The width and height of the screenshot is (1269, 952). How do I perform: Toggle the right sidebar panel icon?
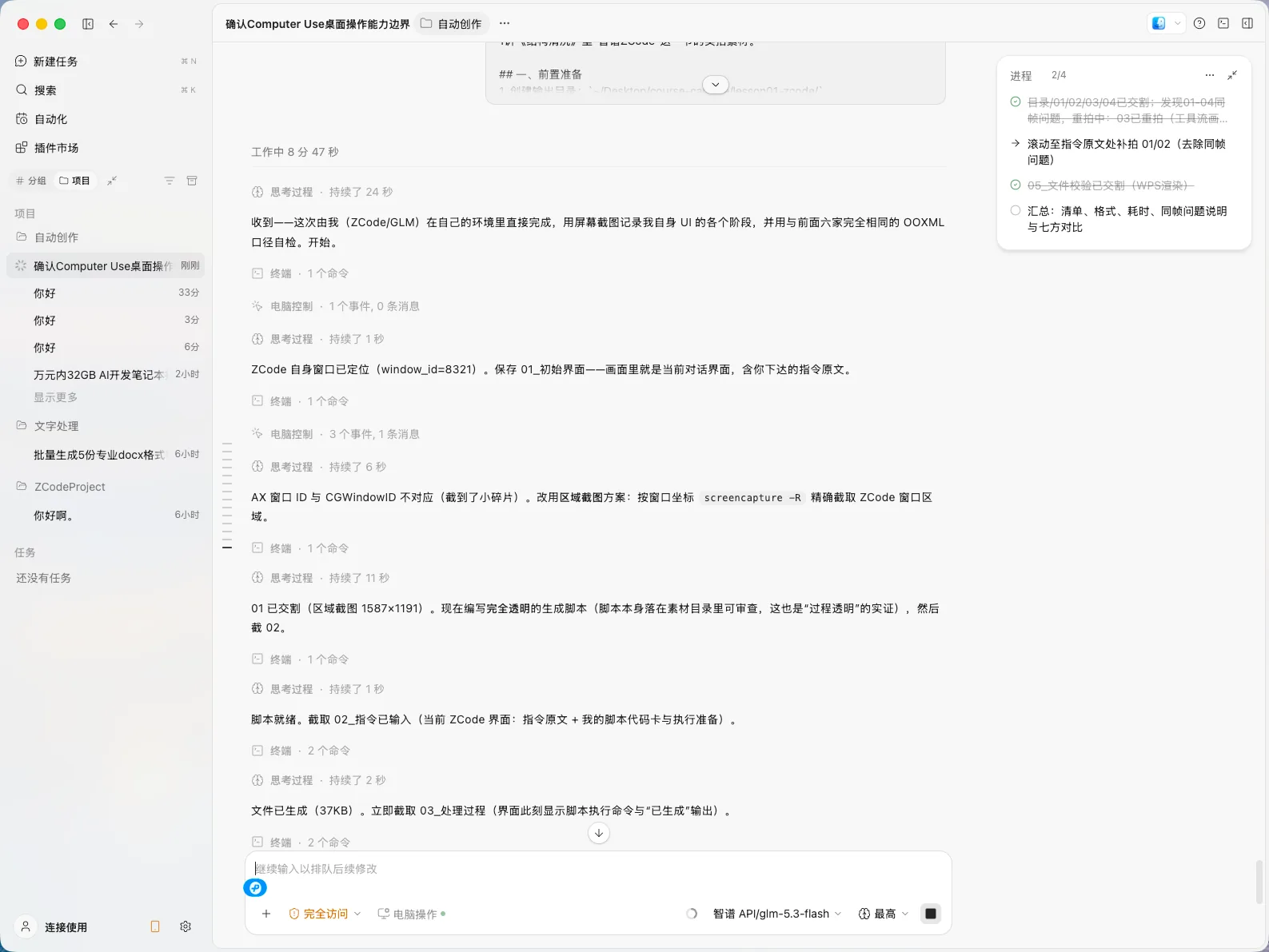pyautogui.click(x=1247, y=23)
